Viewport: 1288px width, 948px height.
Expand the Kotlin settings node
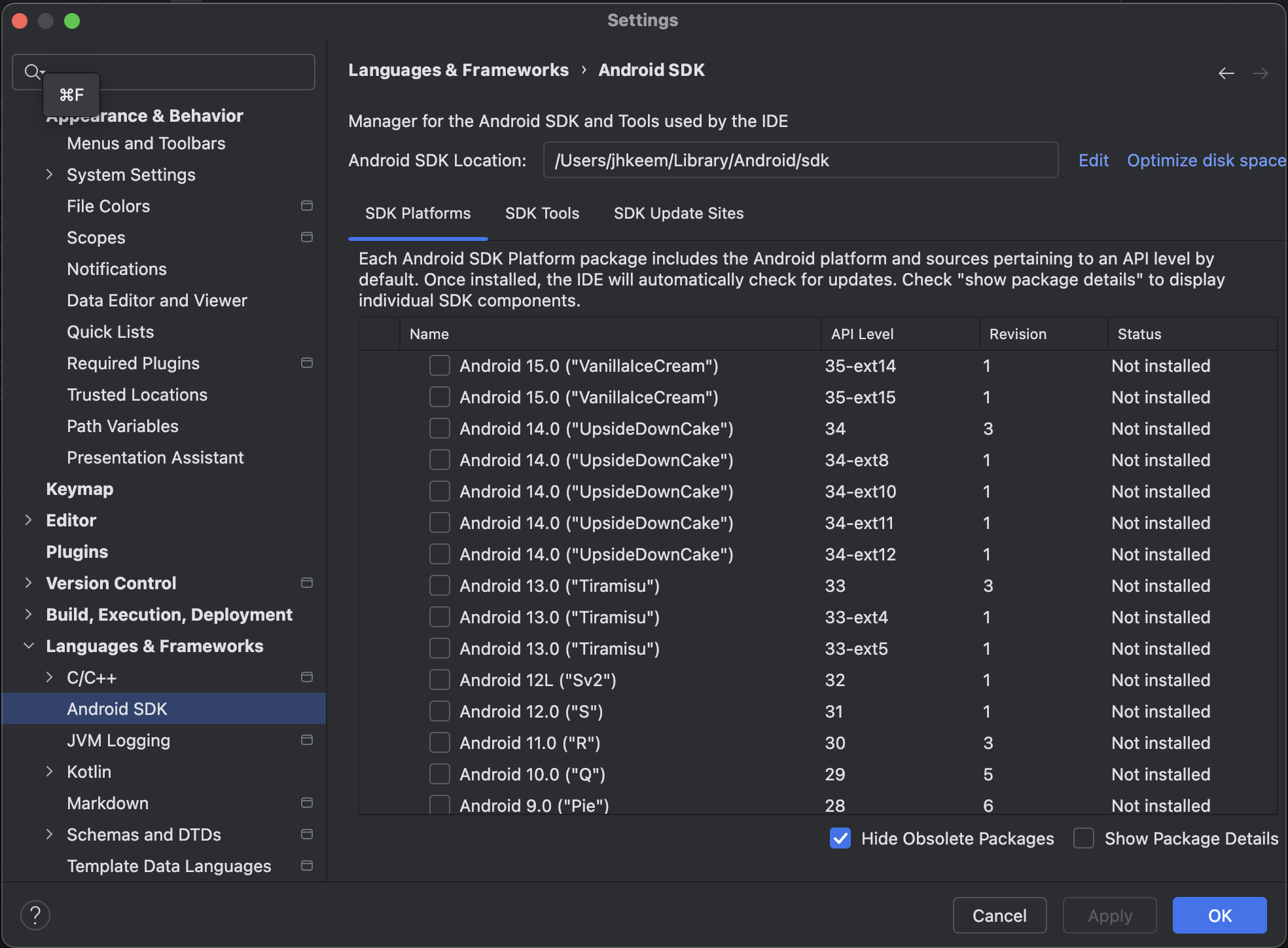(x=49, y=772)
